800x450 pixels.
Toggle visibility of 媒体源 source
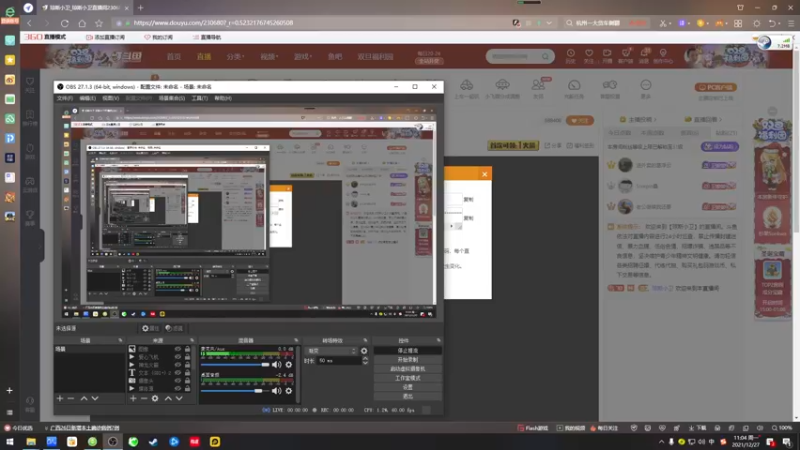point(178,389)
